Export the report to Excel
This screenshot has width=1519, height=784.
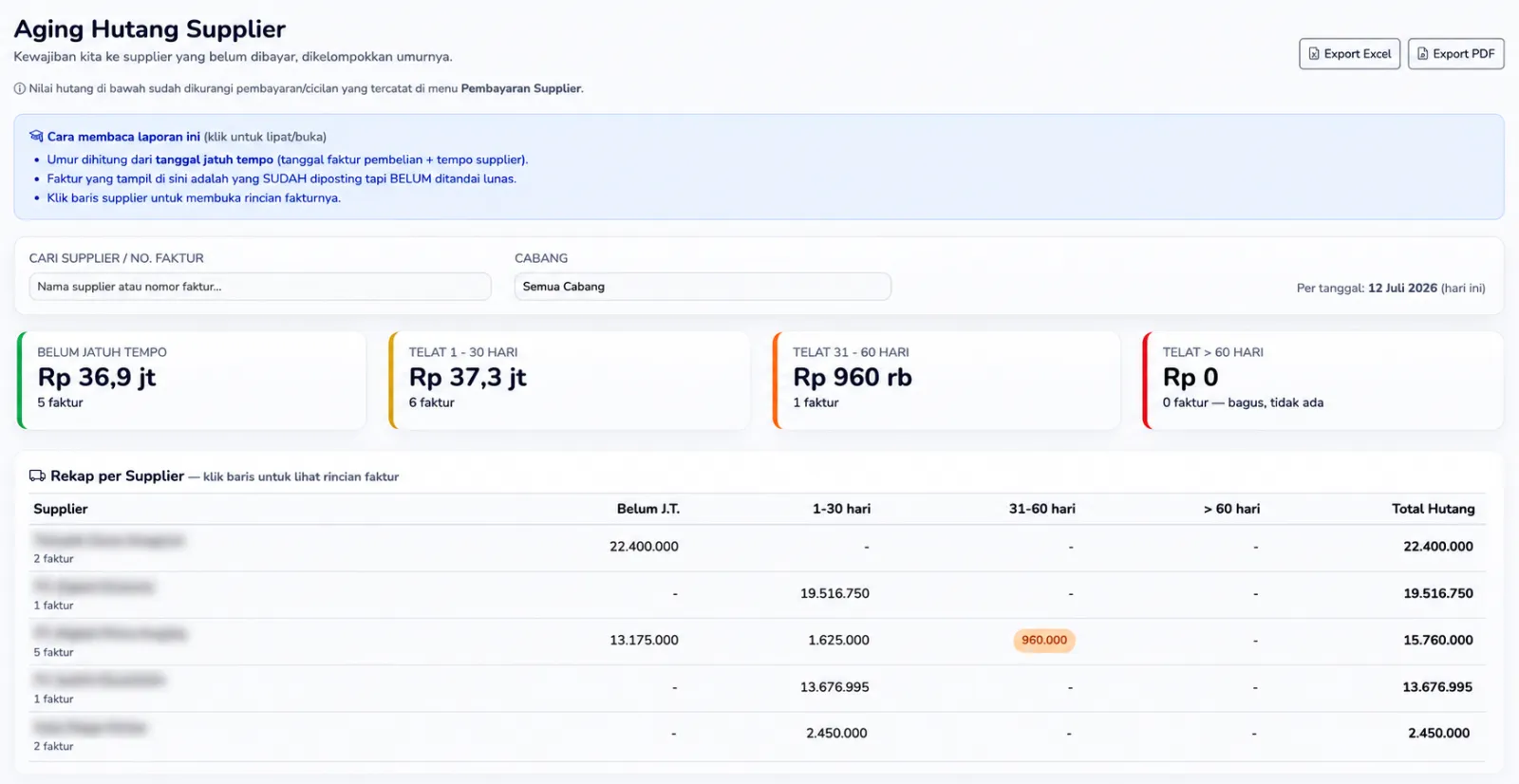tap(1349, 54)
